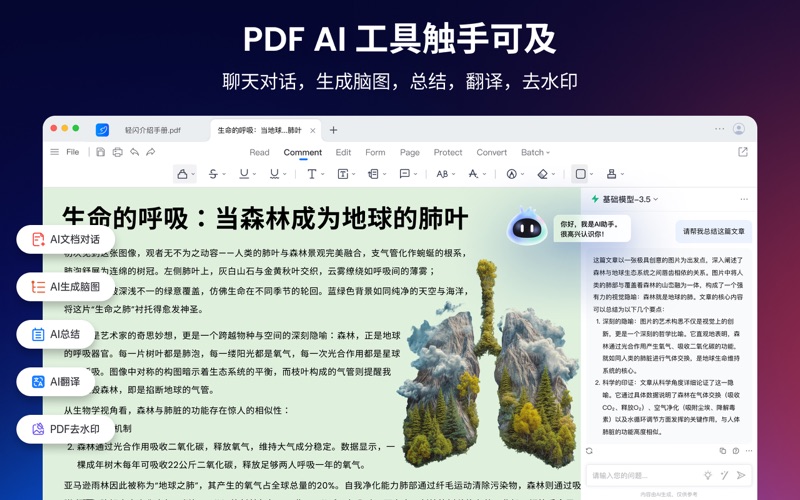Select the strikethrough A text tool

(x=473, y=174)
